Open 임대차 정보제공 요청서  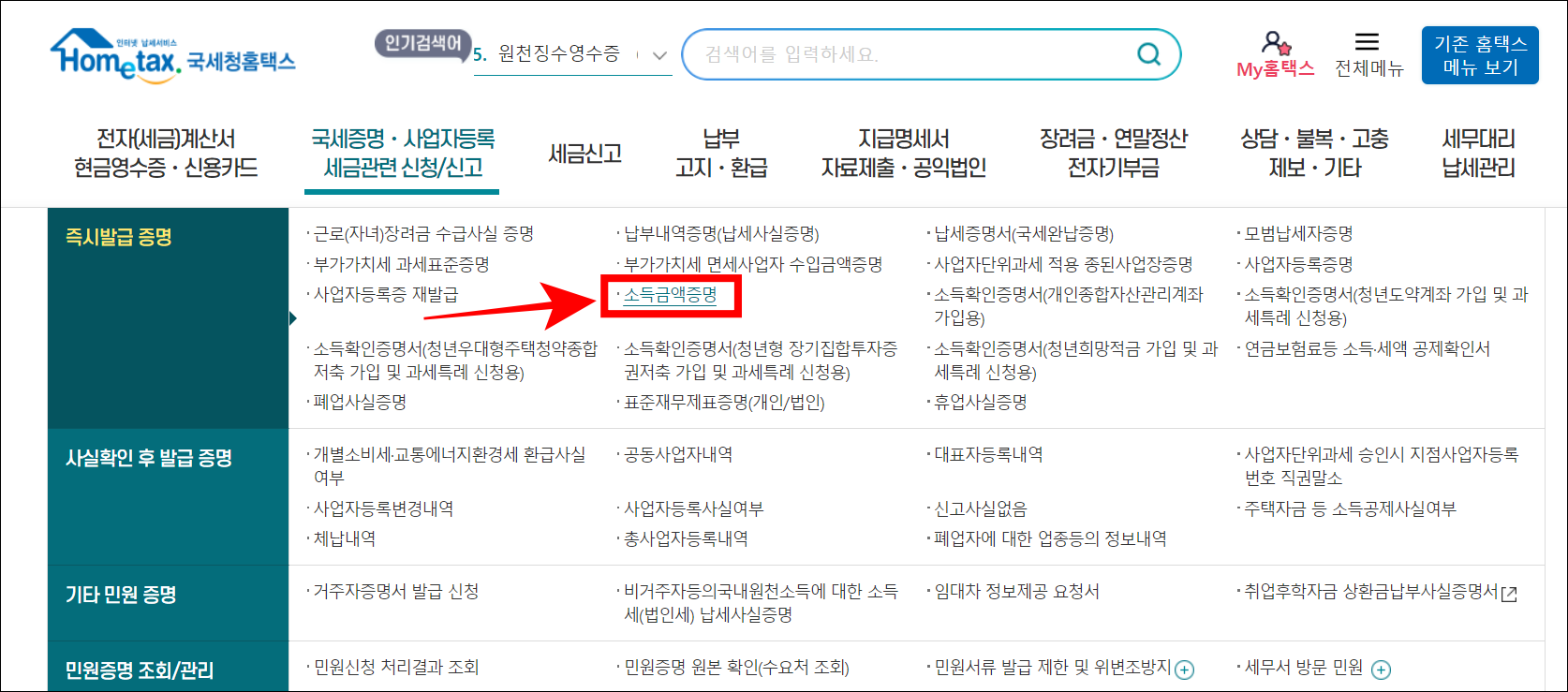[1016, 592]
